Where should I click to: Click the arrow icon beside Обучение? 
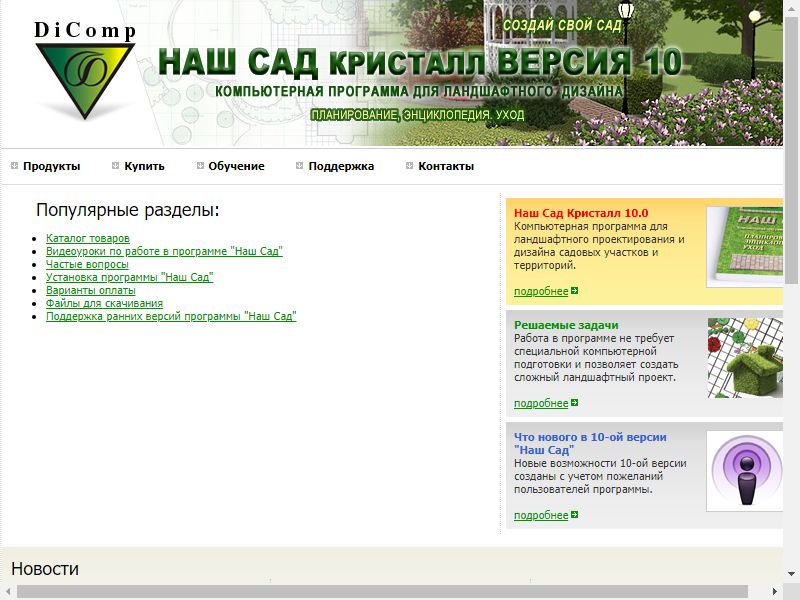pyautogui.click(x=200, y=165)
